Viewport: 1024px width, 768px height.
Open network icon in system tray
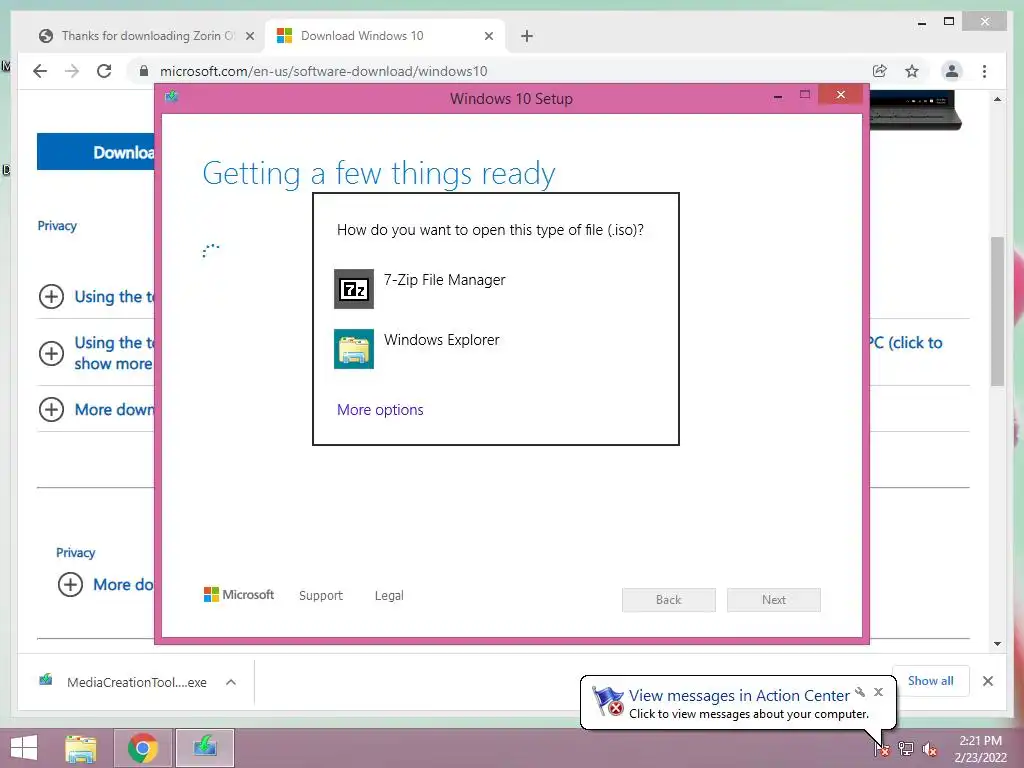(x=905, y=748)
